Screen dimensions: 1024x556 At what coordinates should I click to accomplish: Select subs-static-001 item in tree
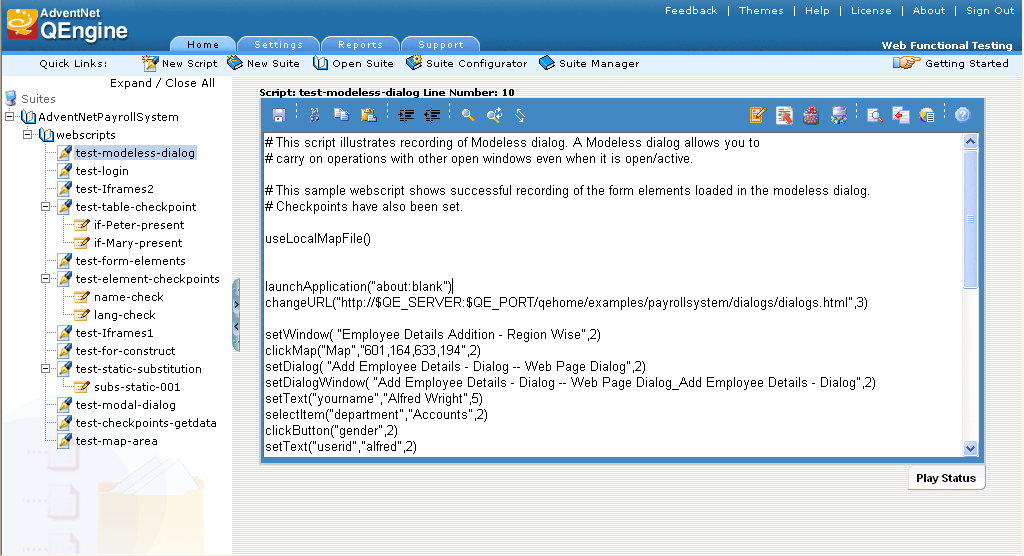137,387
